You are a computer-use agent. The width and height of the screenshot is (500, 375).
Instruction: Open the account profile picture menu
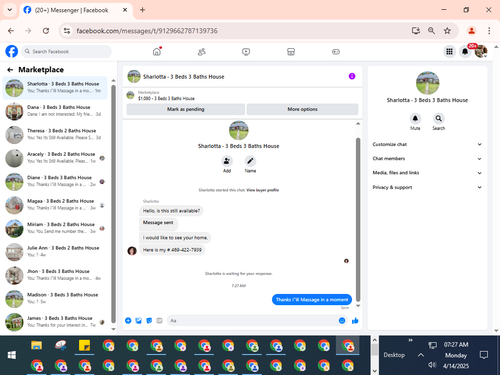click(481, 51)
